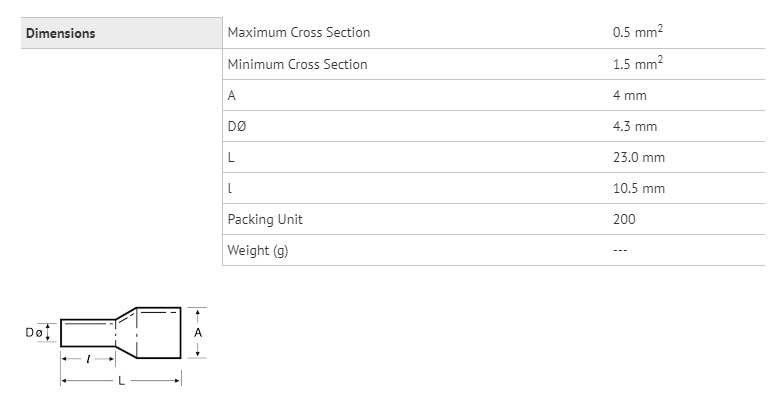The height and width of the screenshot is (399, 768).
Task: Click the A dimension marker in diagram
Action: (x=197, y=333)
